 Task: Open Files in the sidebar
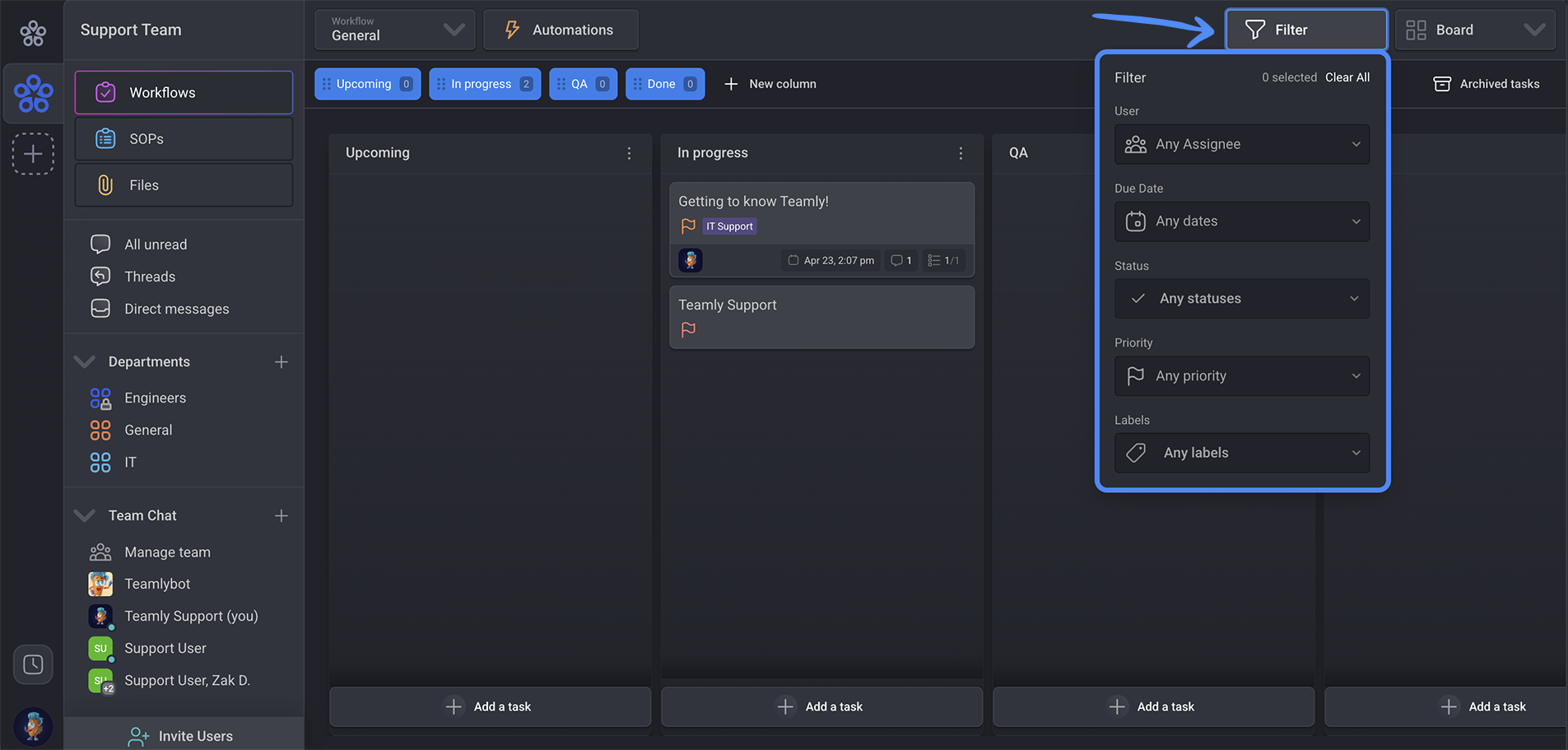pos(184,184)
